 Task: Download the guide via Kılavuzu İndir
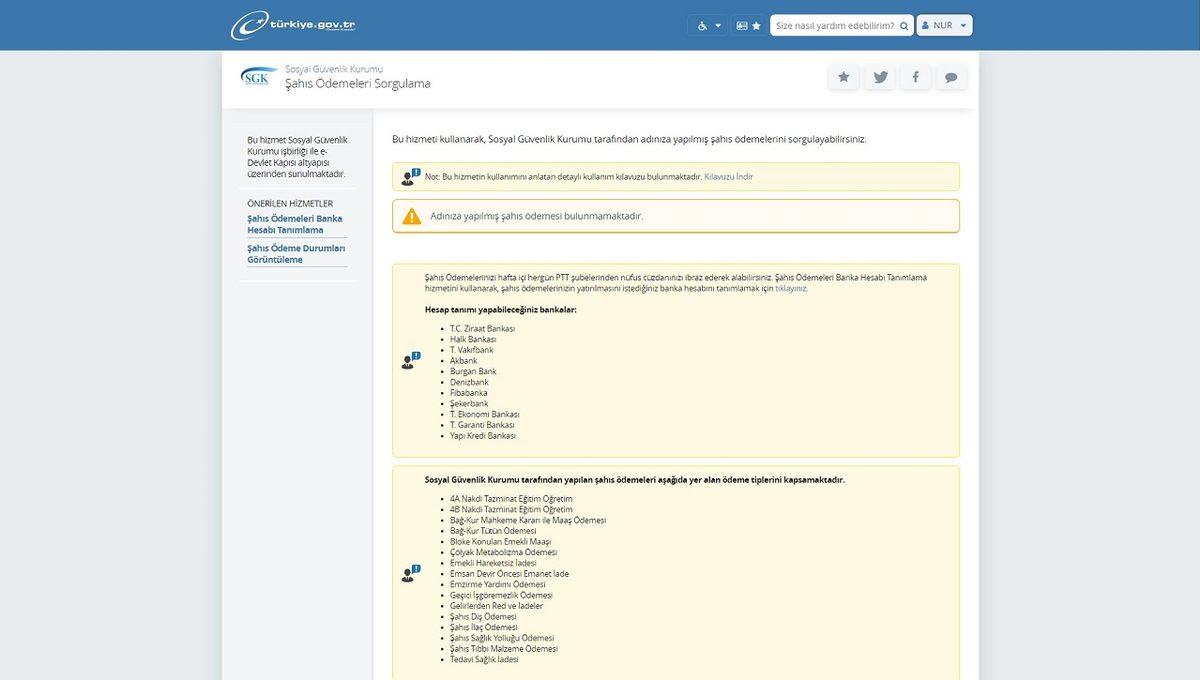[x=728, y=177]
